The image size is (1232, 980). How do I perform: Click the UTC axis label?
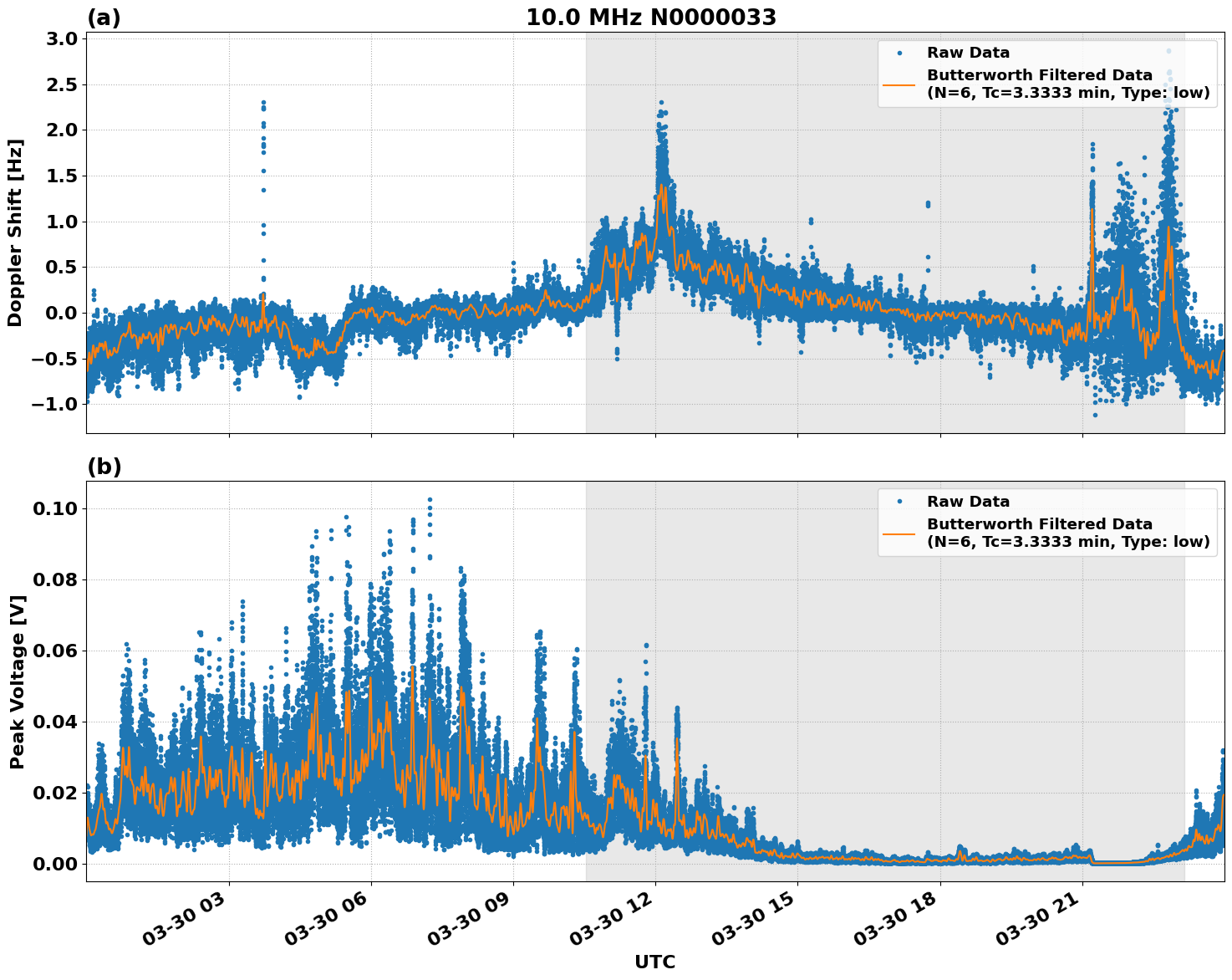653,962
